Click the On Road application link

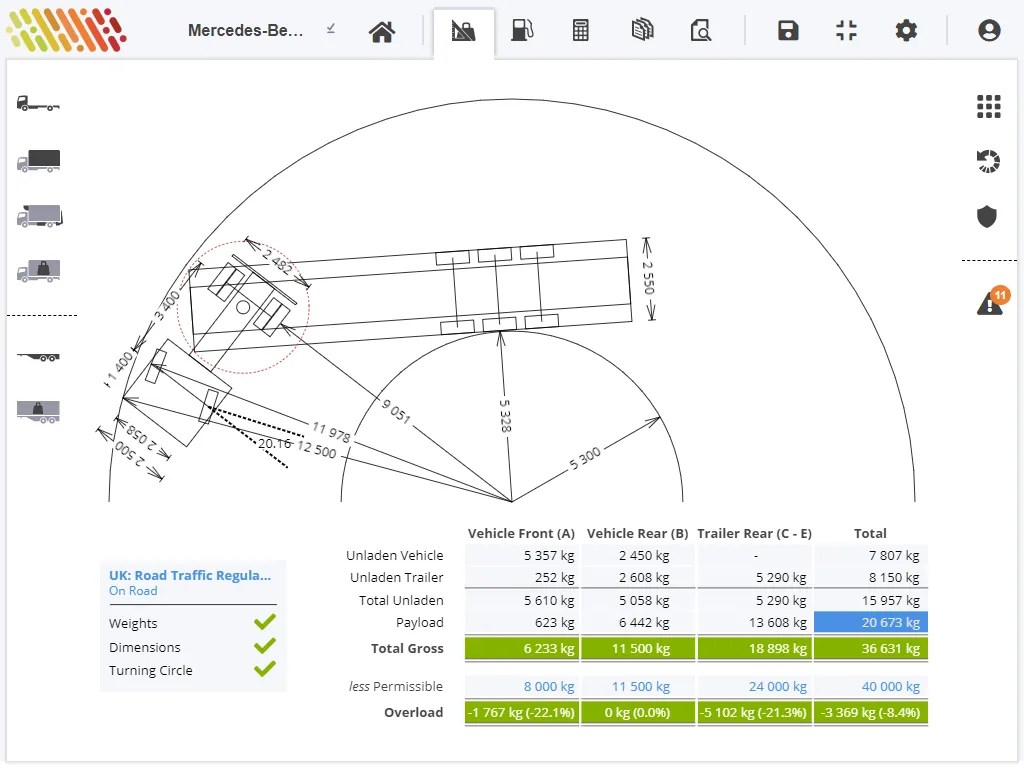[x=133, y=591]
